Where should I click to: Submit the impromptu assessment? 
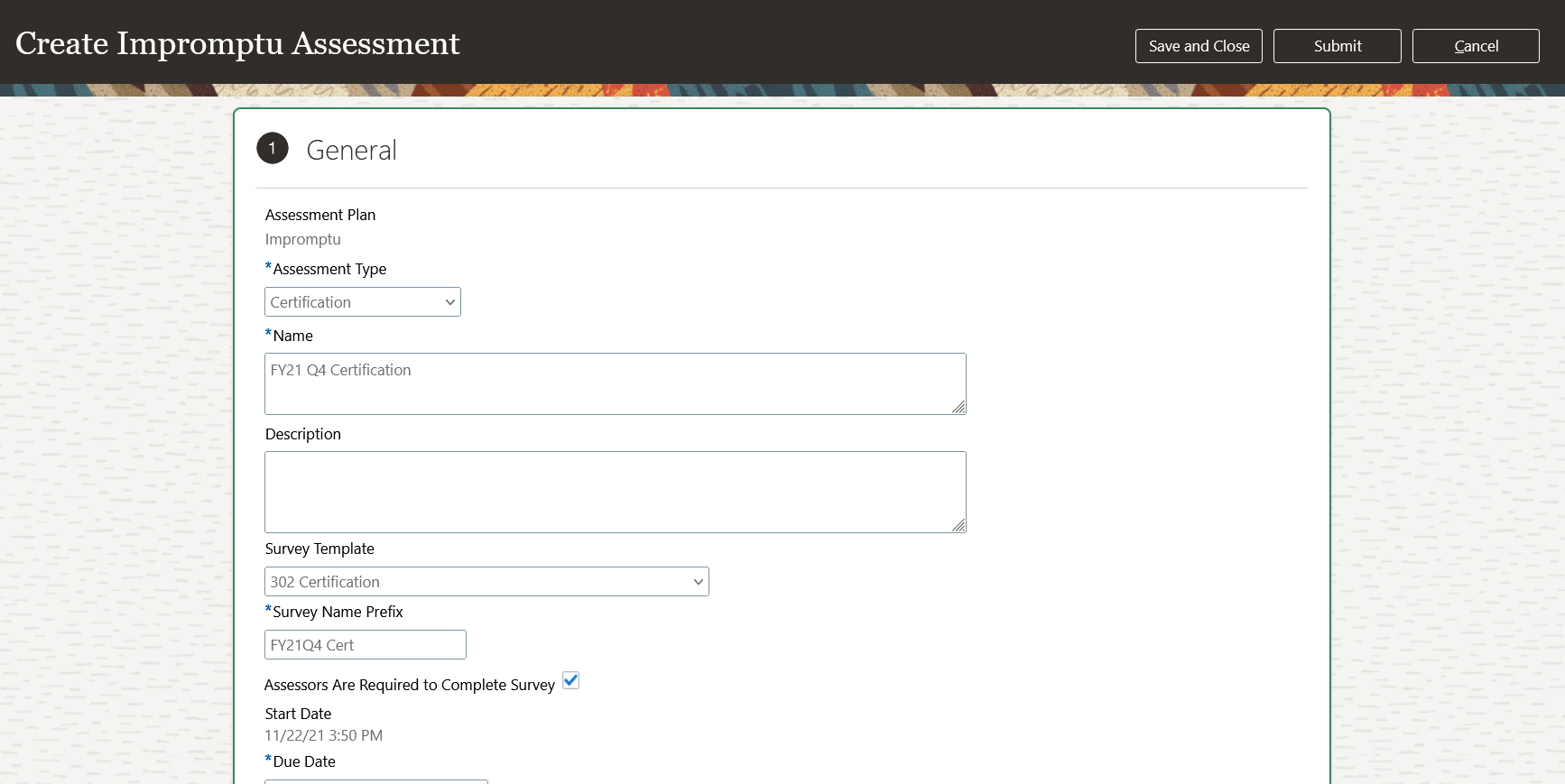tap(1337, 46)
